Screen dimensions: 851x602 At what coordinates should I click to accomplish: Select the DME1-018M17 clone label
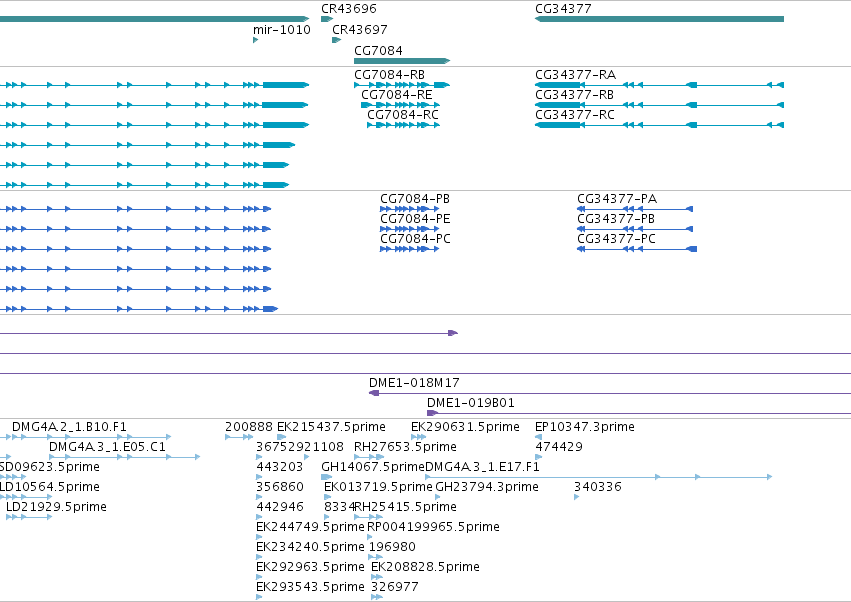[x=414, y=383]
